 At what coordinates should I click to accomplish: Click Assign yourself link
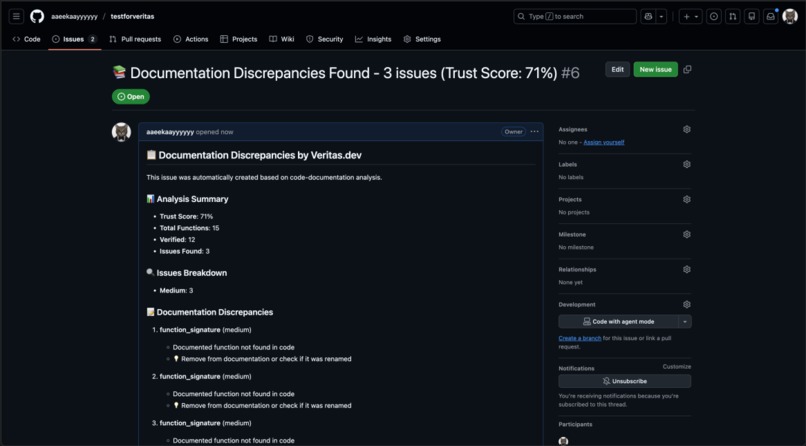click(x=604, y=142)
